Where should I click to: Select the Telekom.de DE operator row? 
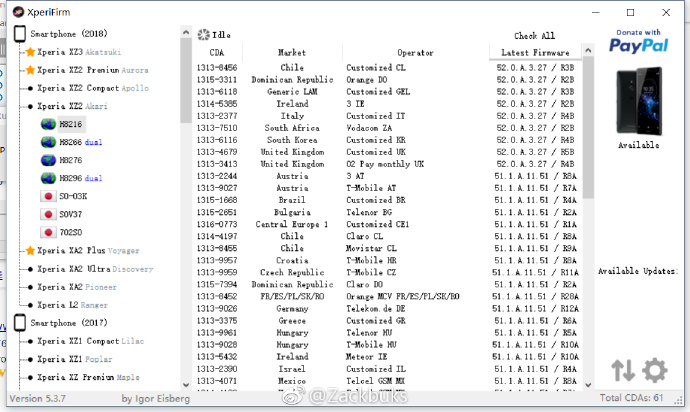click(x=387, y=309)
